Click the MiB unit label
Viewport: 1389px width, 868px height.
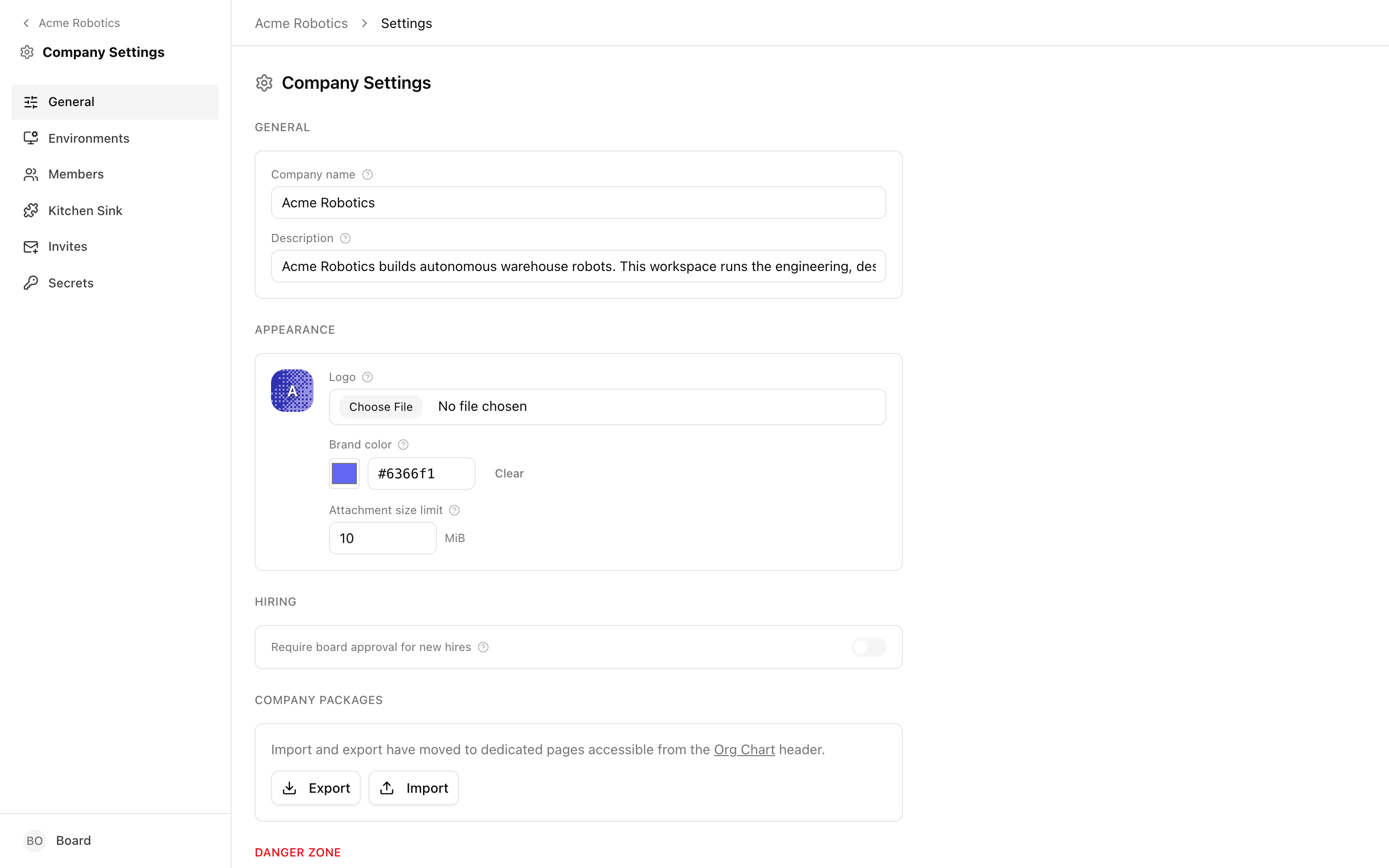(455, 539)
